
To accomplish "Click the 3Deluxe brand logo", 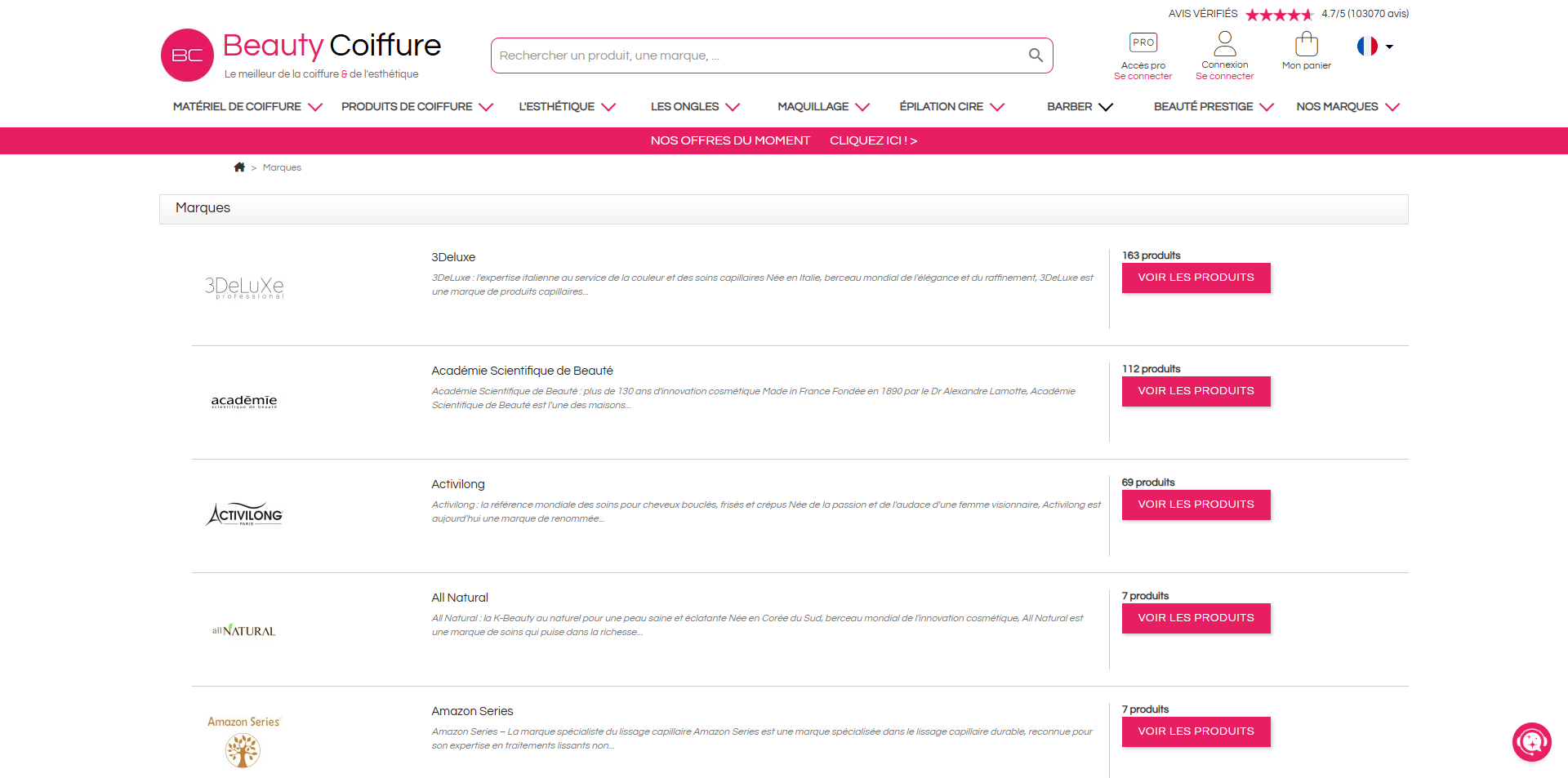I will coord(244,287).
